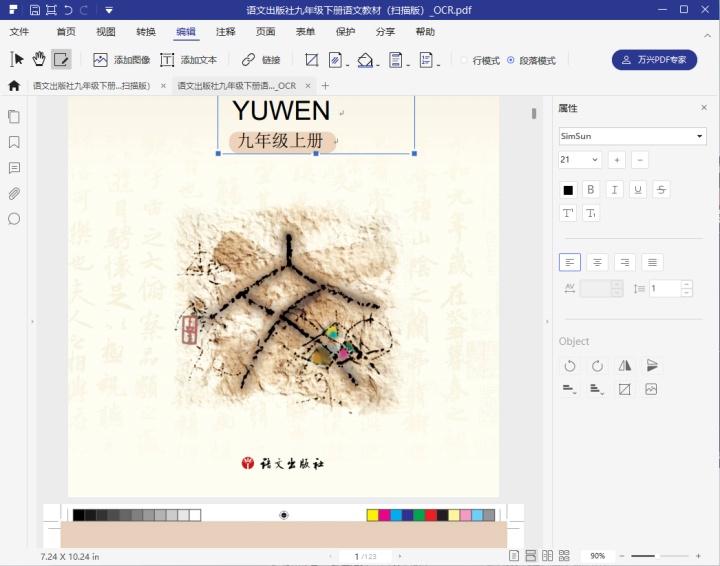720x566 pixels.
Task: Open the watermark icon's dropdown arrow
Action: pos(348,65)
